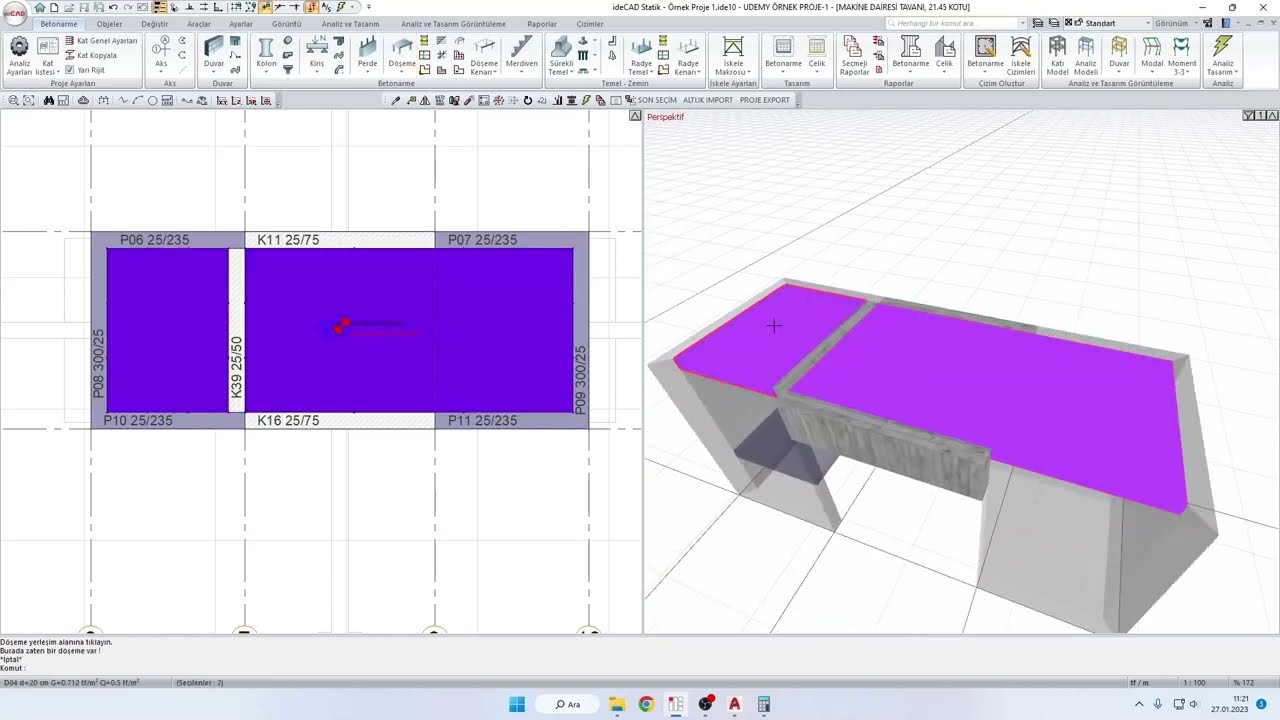Click the 1:100 scale in status bar
Viewport: 1280px width, 720px height.
(x=1193, y=683)
